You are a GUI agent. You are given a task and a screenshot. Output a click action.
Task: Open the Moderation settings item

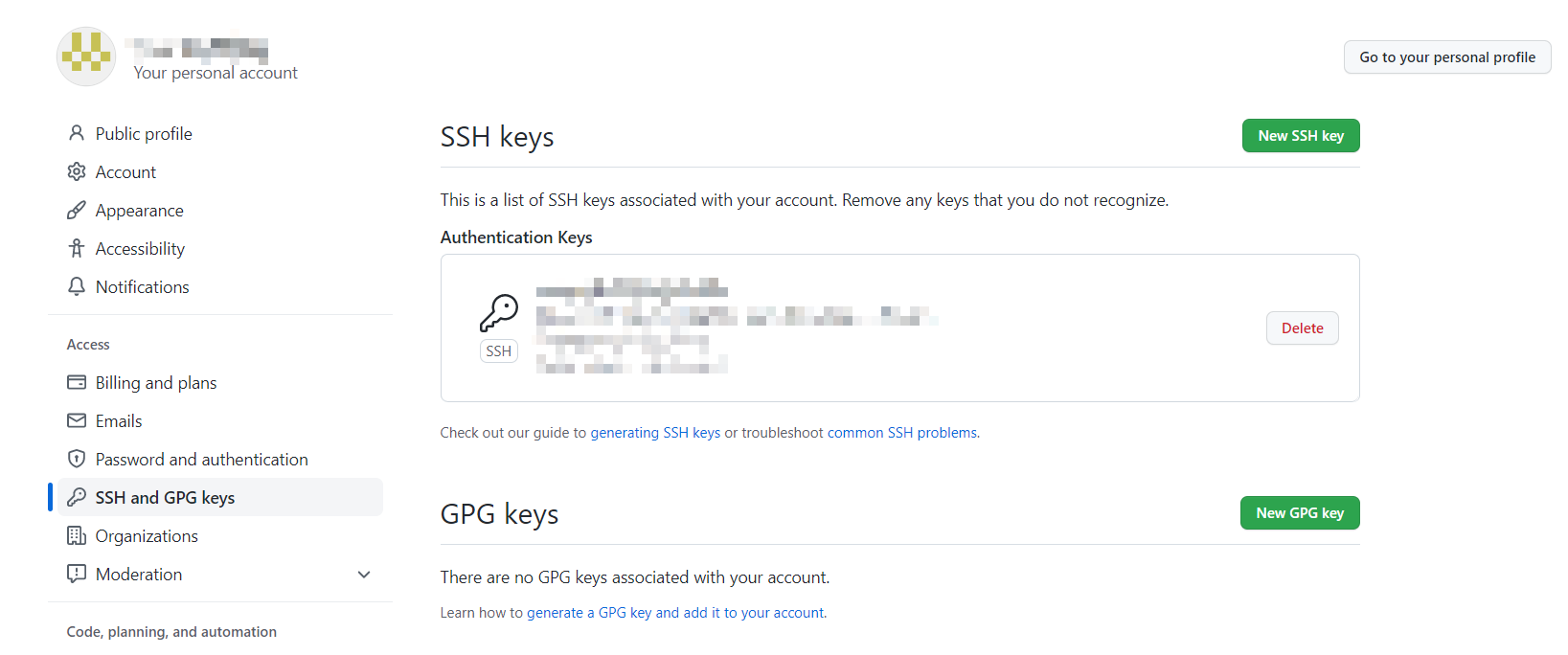[139, 575]
